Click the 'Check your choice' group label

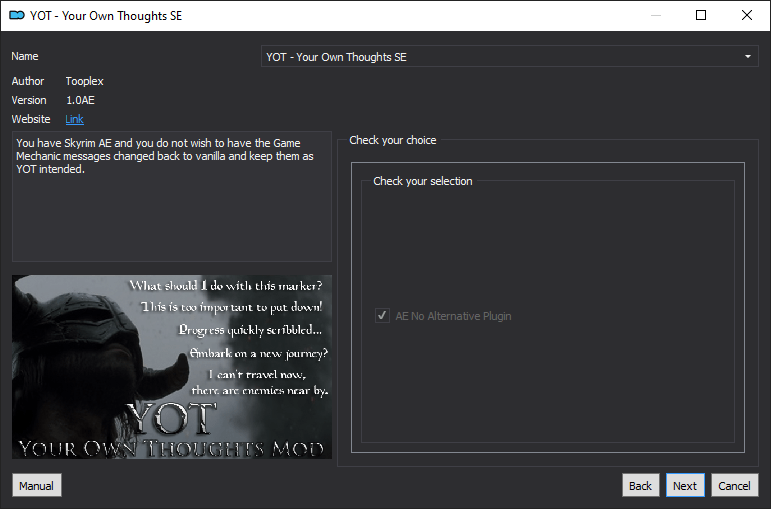point(392,140)
